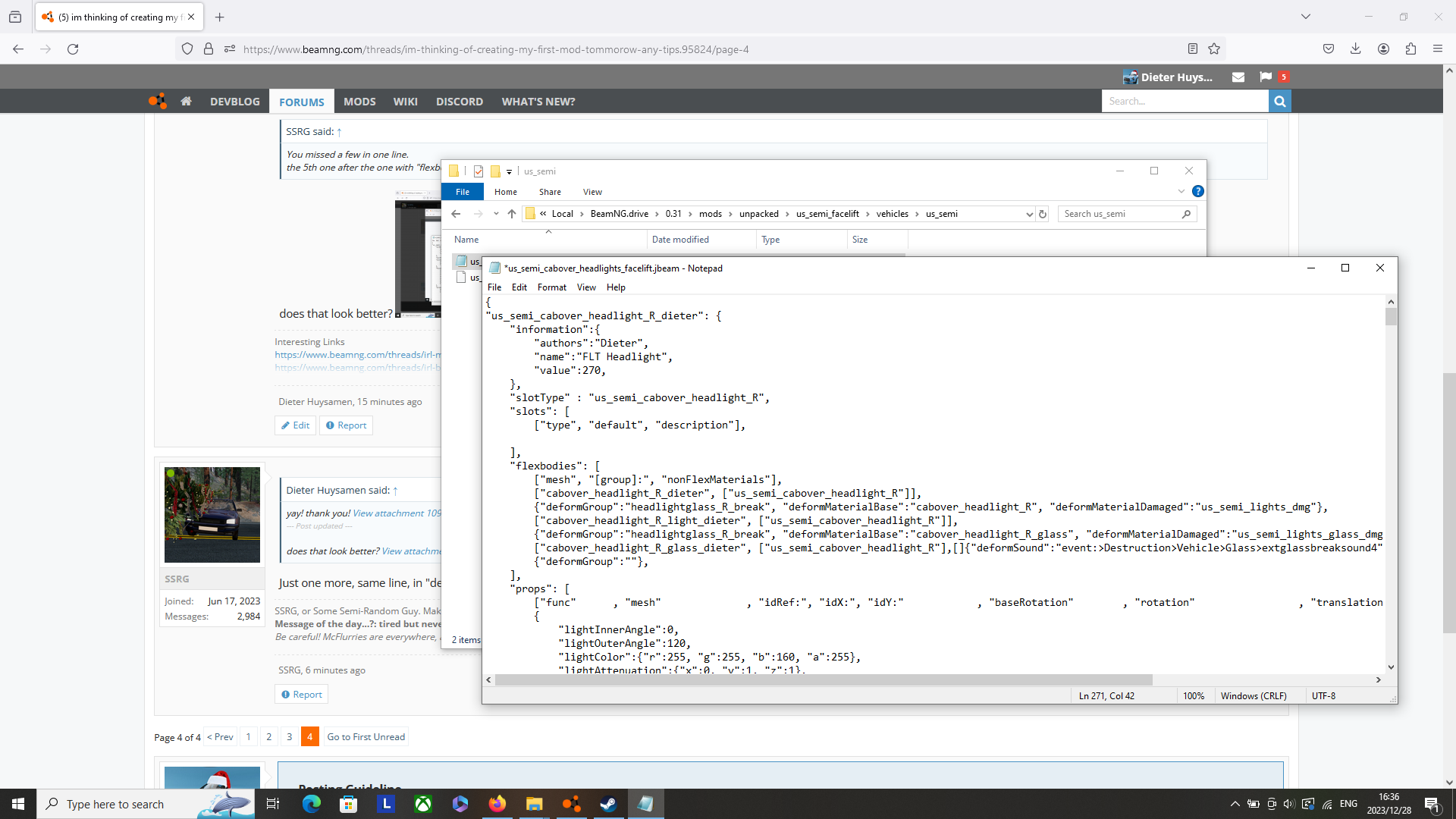This screenshot has height=819, width=1456.
Task: Open the Firefox downloads panel
Action: [x=1356, y=49]
